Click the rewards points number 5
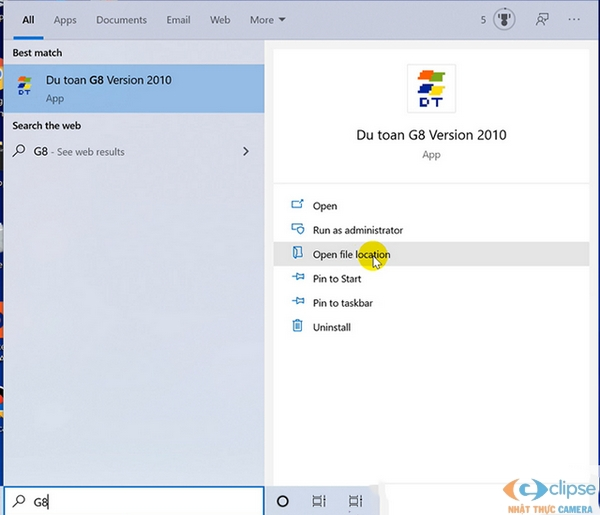The image size is (600, 515). pyautogui.click(x=483, y=20)
